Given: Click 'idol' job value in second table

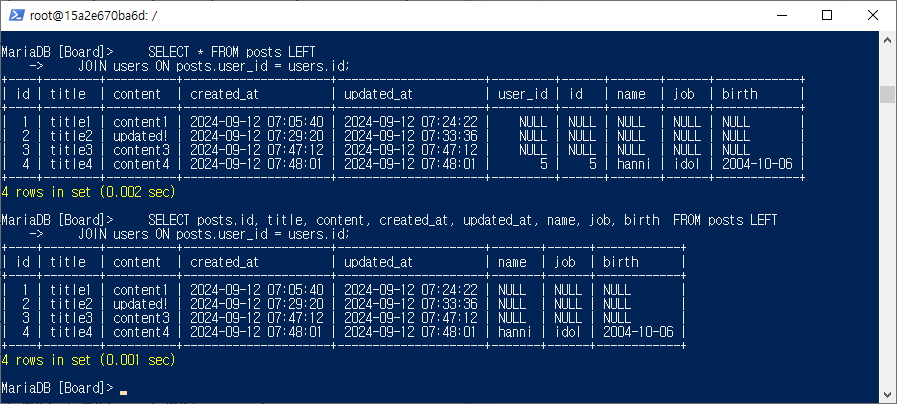Looking at the screenshot, I should [567, 332].
